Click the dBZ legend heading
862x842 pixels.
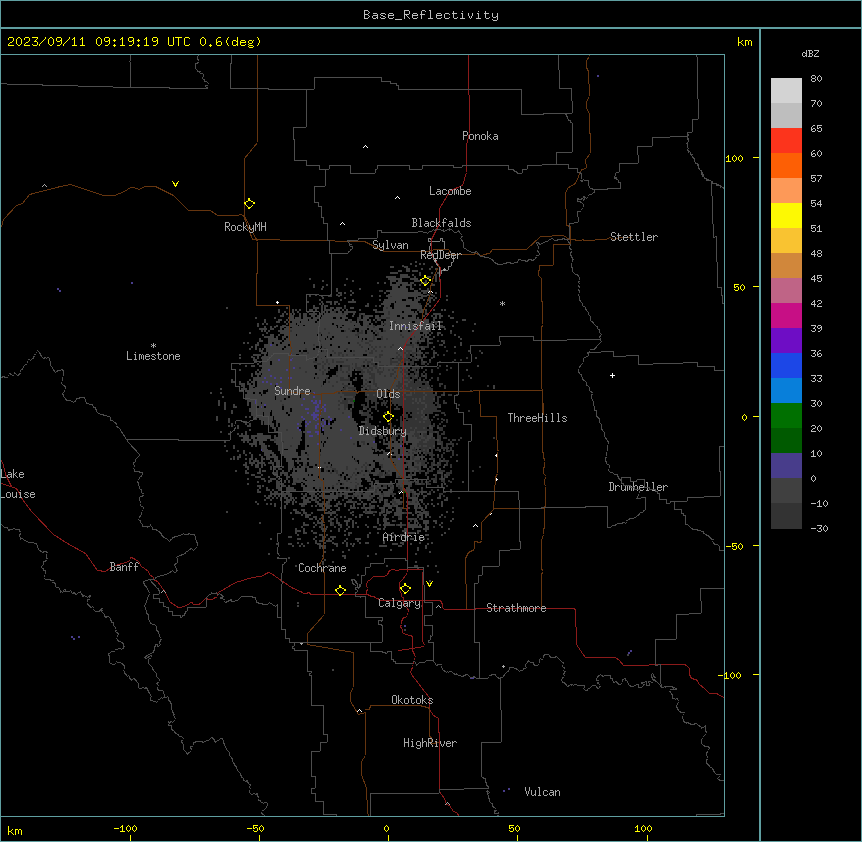coord(810,53)
